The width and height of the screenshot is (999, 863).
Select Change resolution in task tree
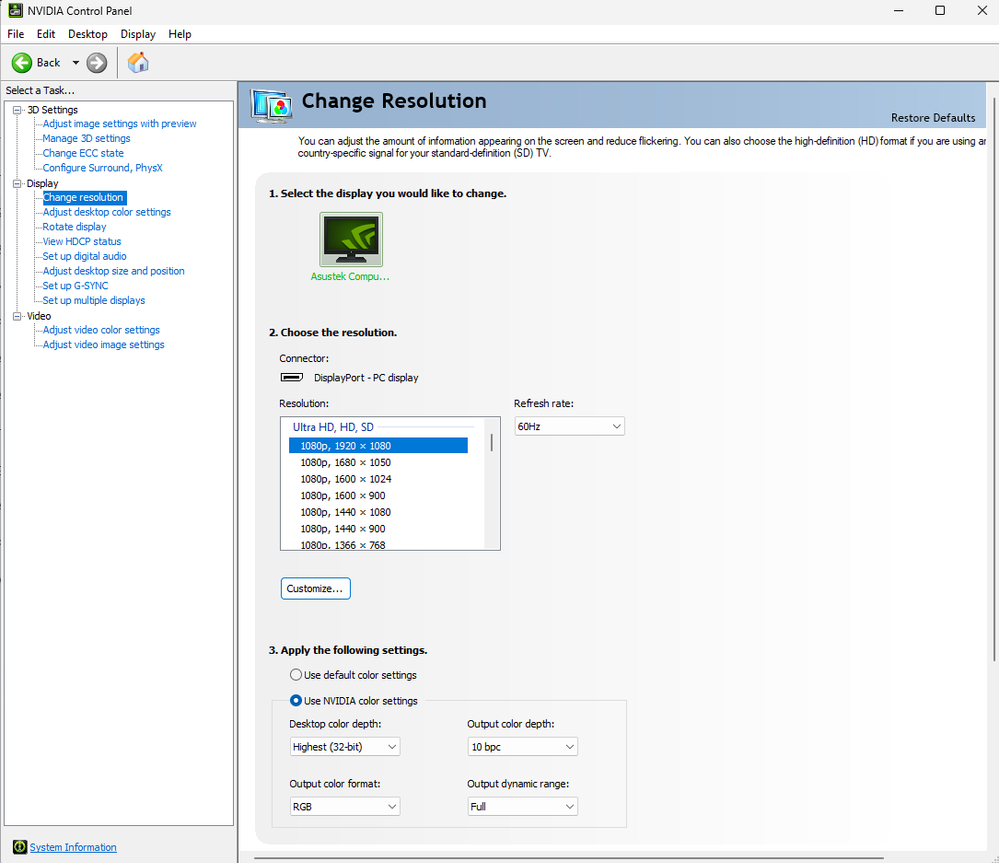(83, 197)
